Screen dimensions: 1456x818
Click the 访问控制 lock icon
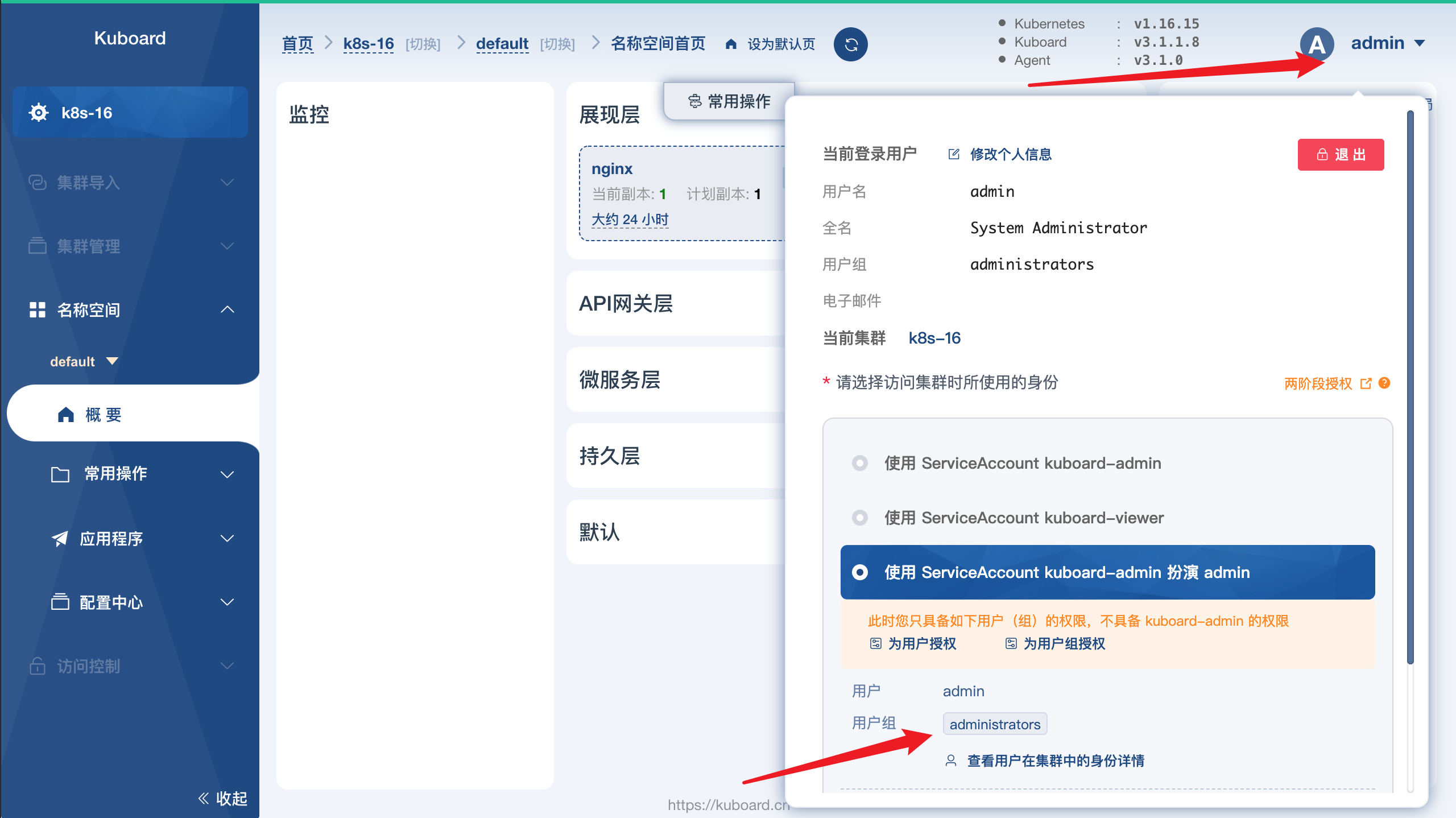point(38,666)
